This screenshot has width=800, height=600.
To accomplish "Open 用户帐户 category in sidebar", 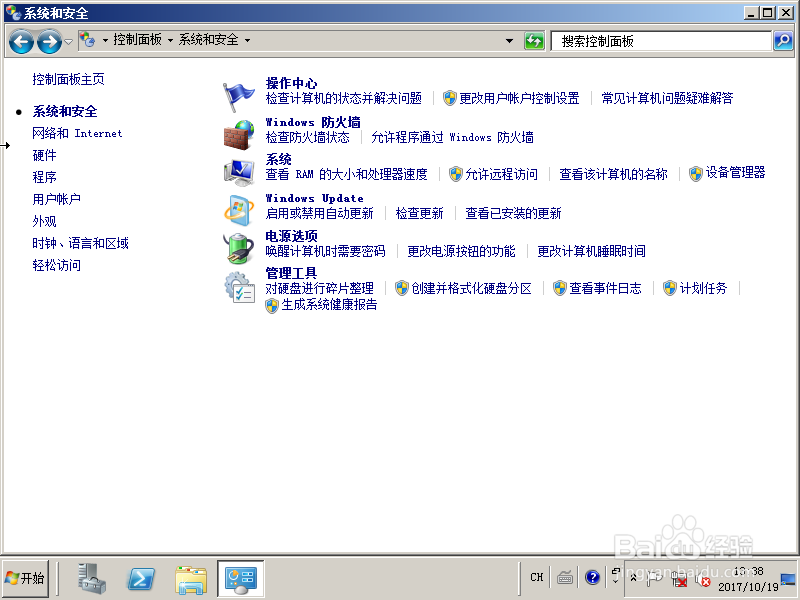I will coord(57,199).
